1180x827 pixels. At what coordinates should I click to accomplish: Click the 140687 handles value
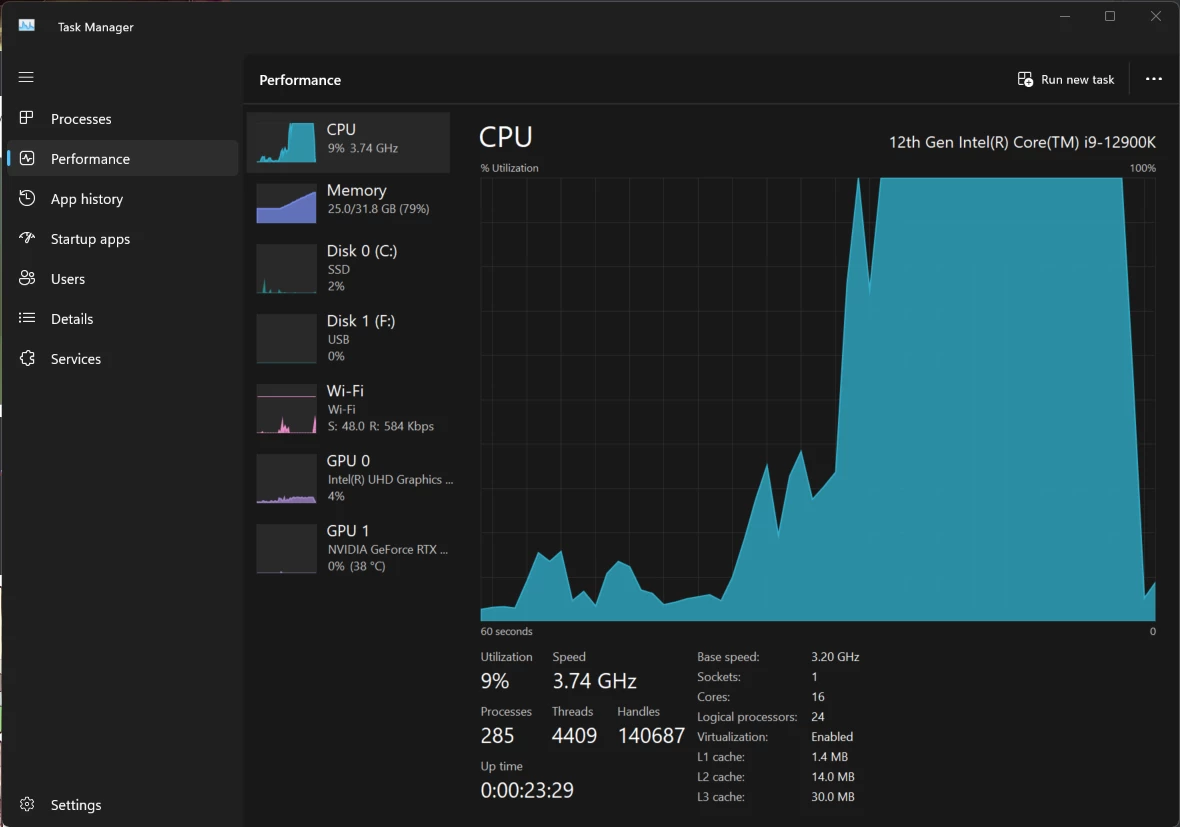pyautogui.click(x=651, y=735)
